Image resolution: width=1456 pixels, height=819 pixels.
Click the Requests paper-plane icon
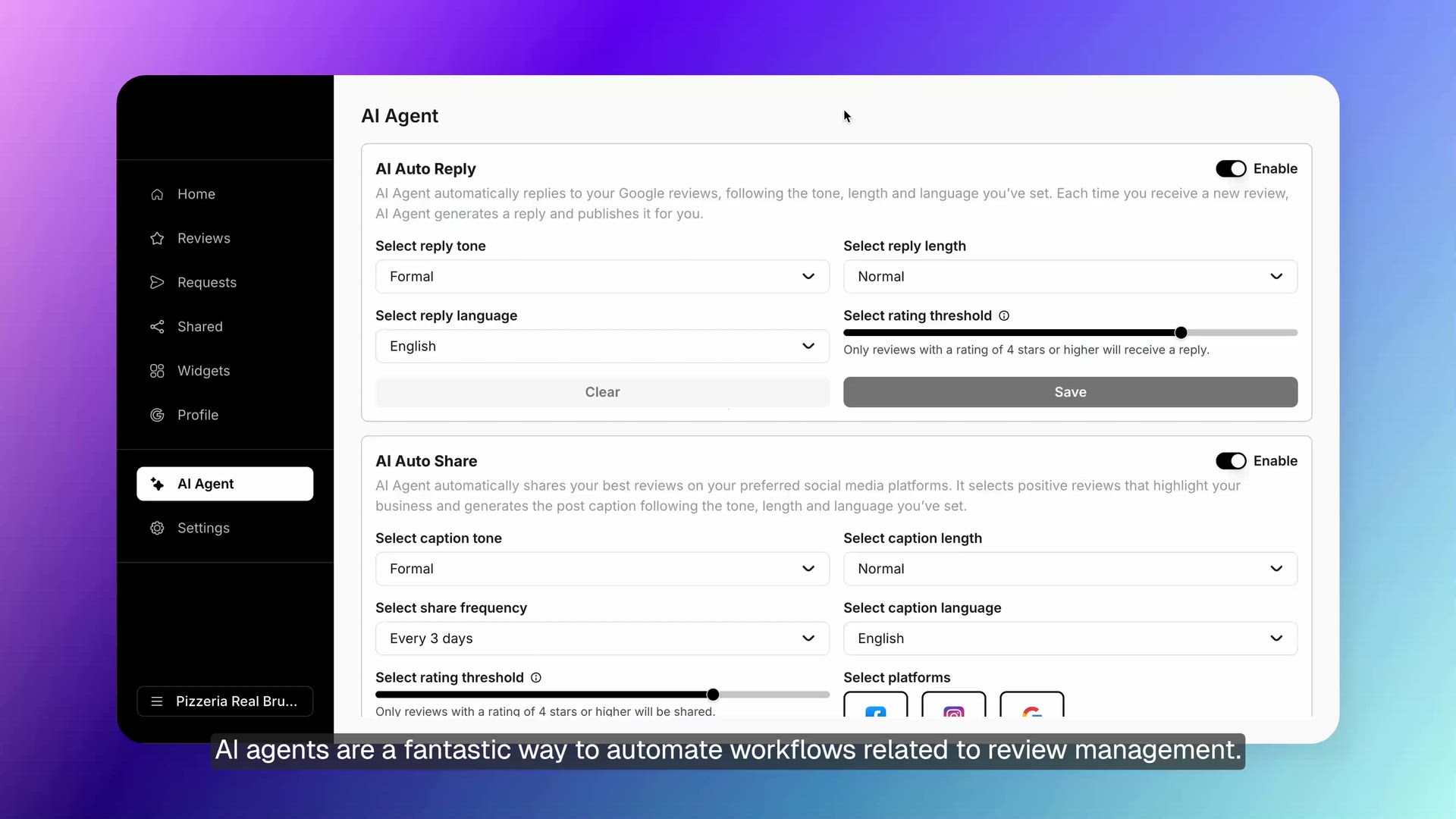(x=157, y=282)
